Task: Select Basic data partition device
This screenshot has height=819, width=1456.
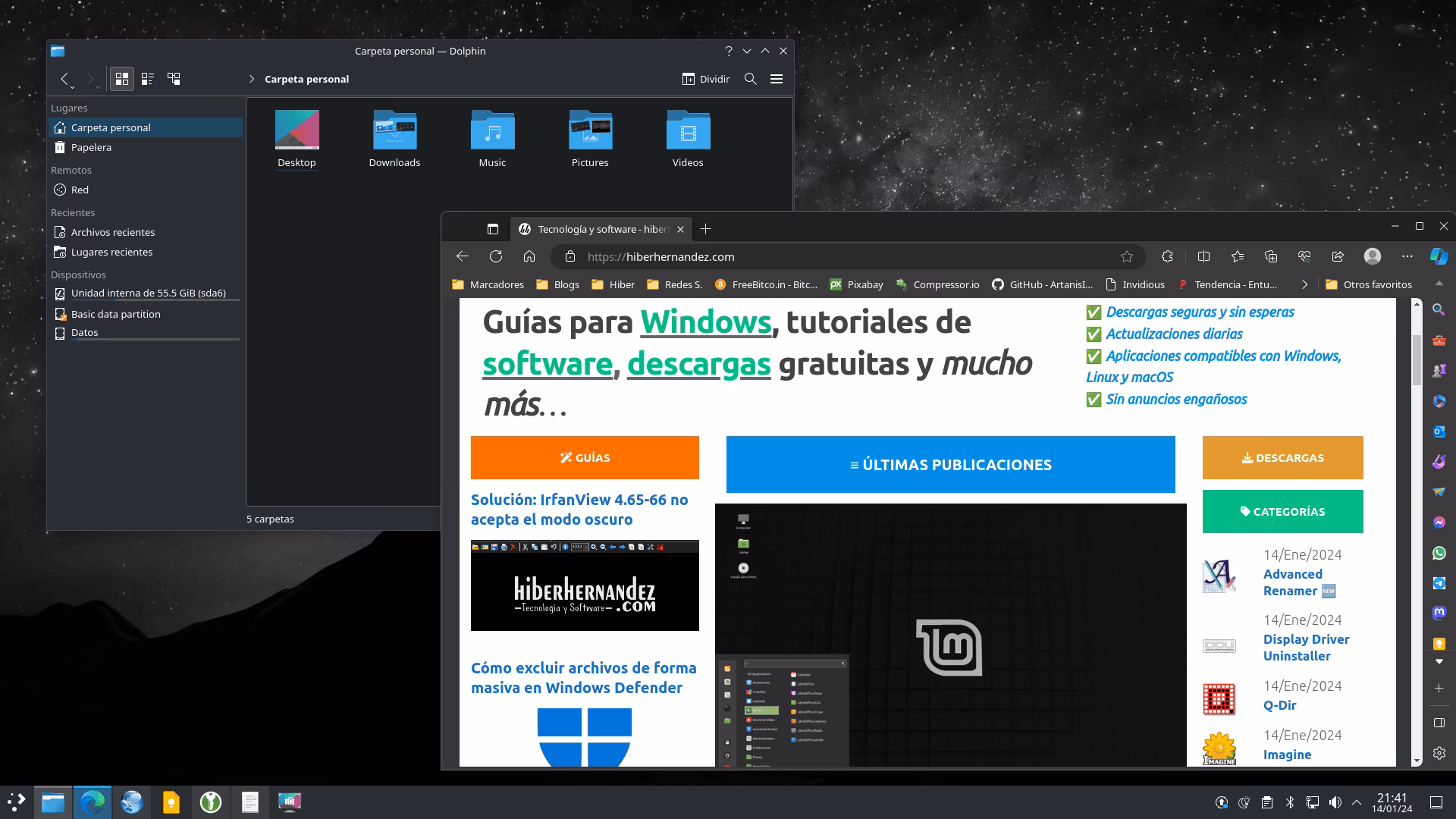Action: pyautogui.click(x=146, y=314)
